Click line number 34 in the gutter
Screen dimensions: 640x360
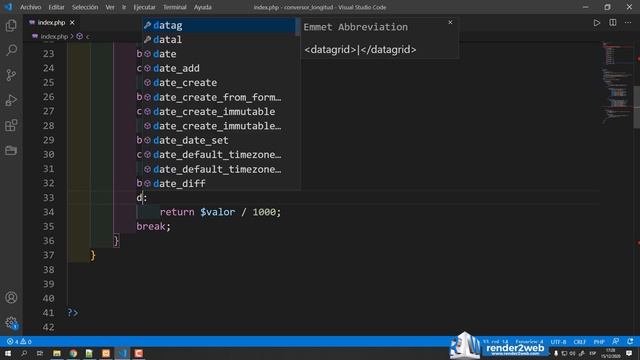coord(49,212)
